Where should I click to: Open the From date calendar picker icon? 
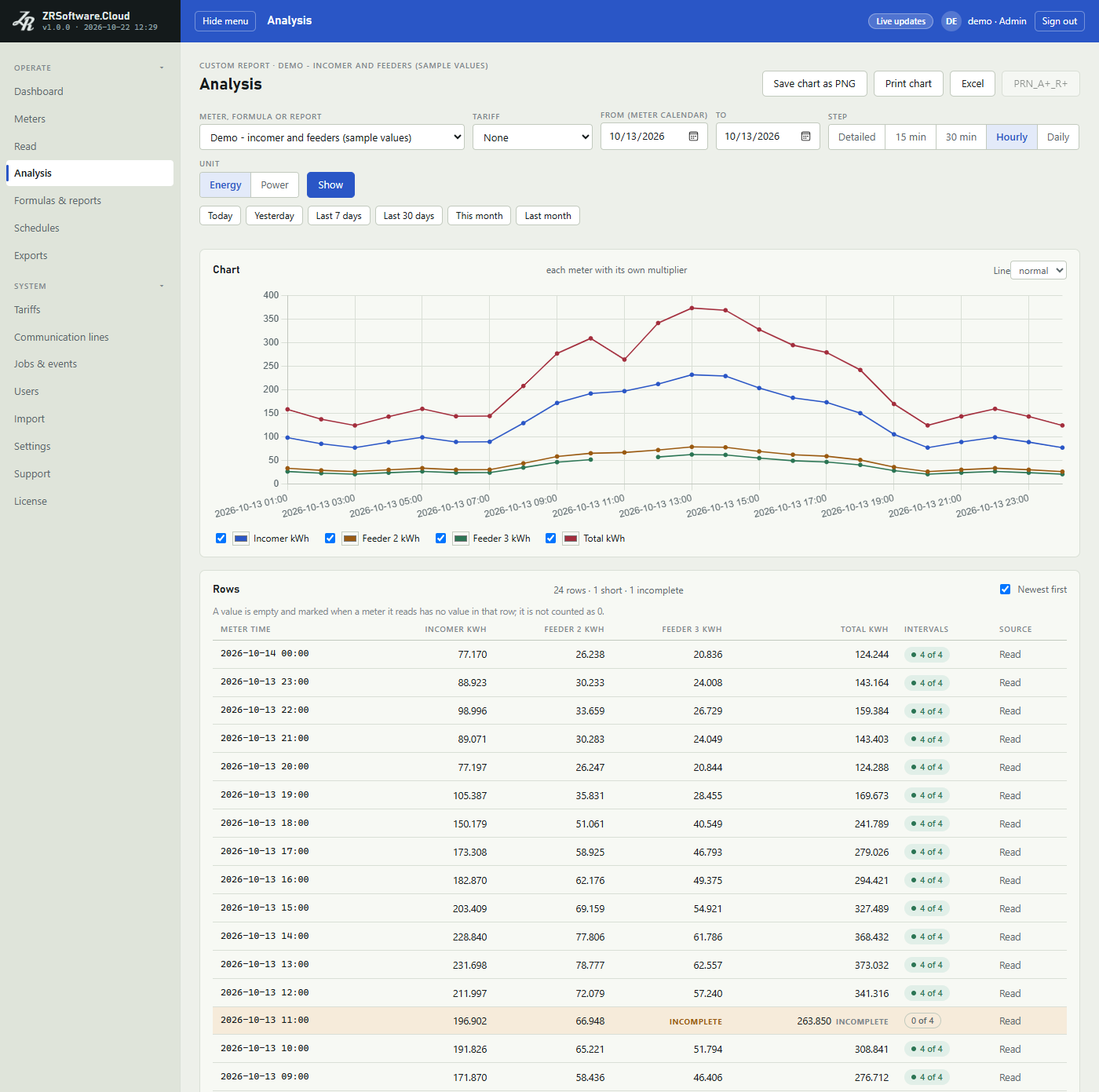(x=694, y=137)
